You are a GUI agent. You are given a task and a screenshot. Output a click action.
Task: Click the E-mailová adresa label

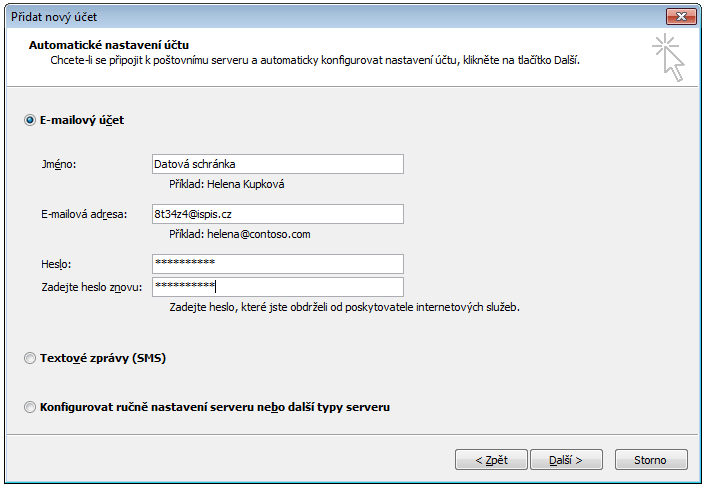[x=83, y=214]
